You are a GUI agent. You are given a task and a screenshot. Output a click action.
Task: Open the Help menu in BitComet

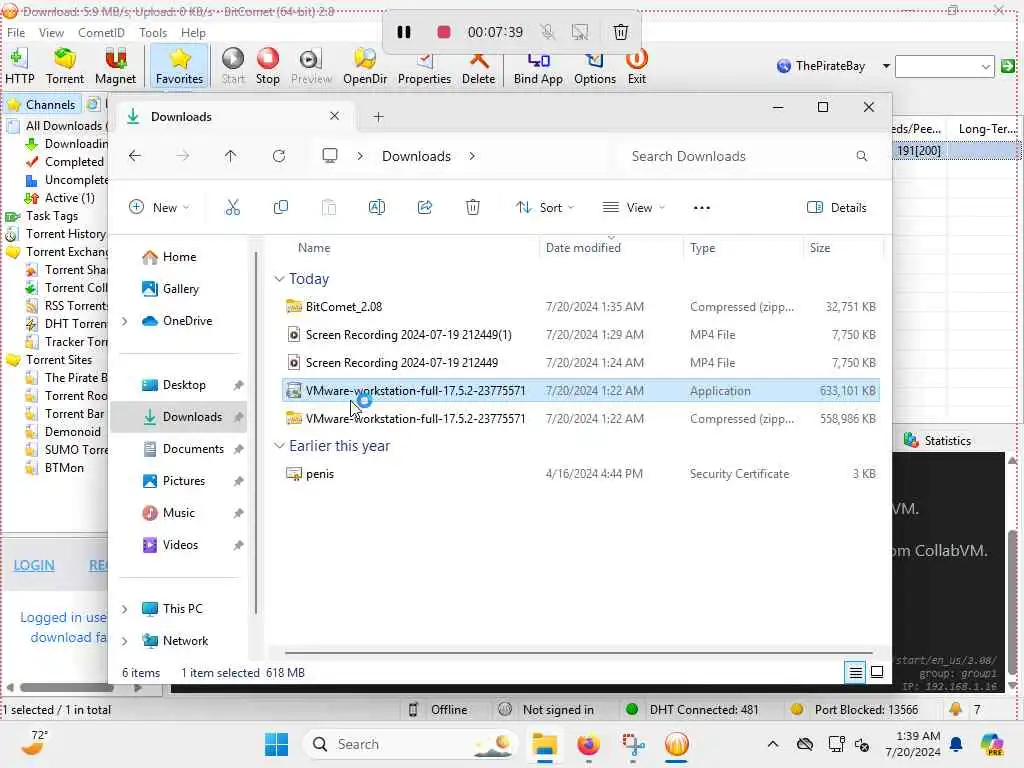pos(193,33)
